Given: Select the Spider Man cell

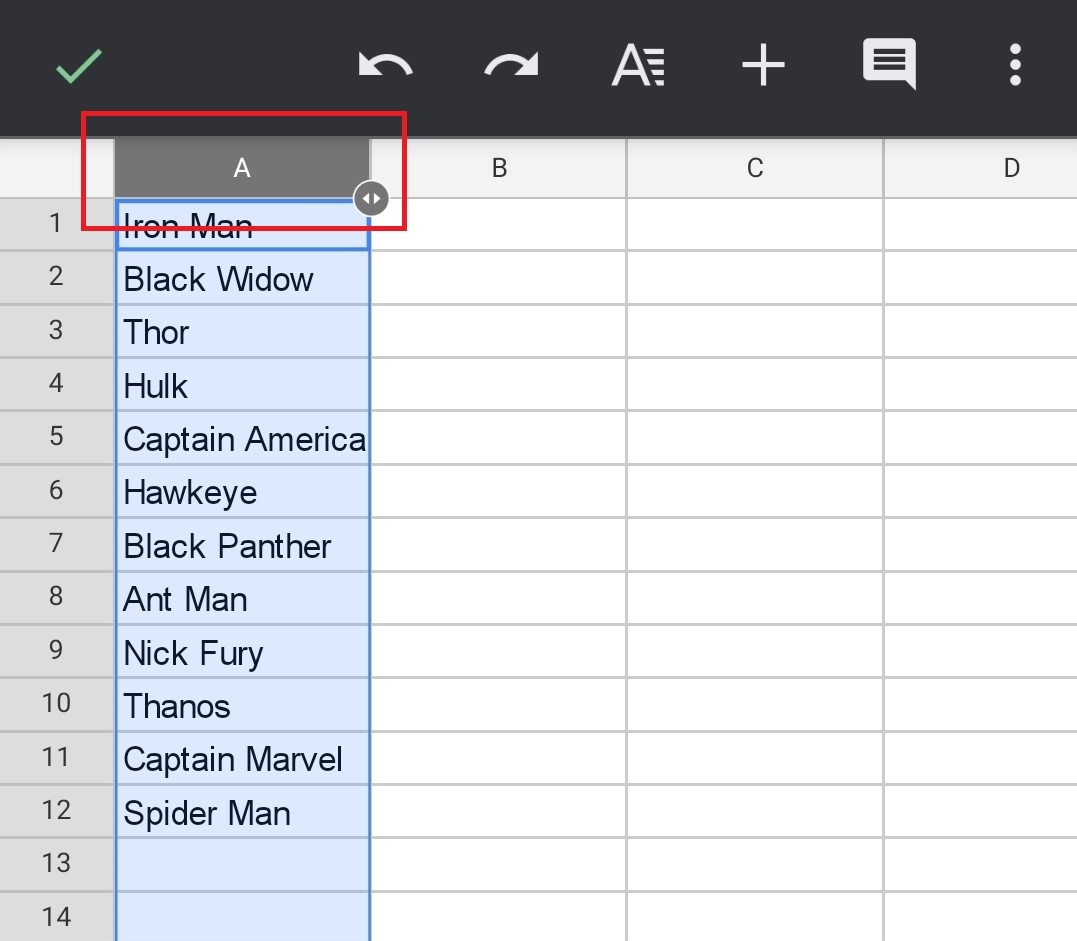Looking at the screenshot, I should pyautogui.click(x=242, y=811).
